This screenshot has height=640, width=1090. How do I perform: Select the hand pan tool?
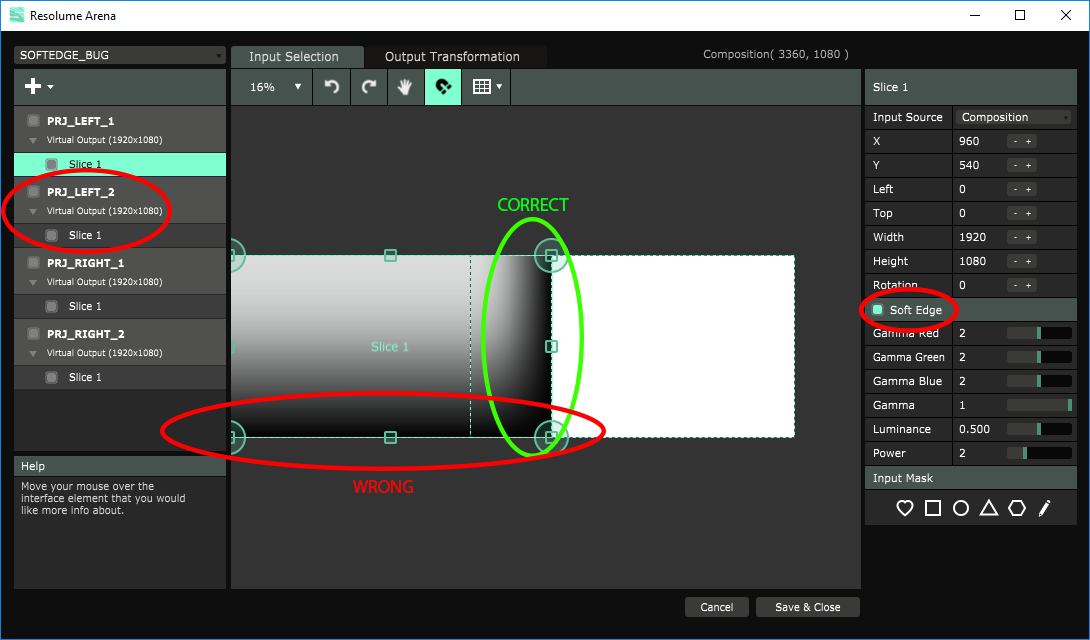click(x=405, y=87)
